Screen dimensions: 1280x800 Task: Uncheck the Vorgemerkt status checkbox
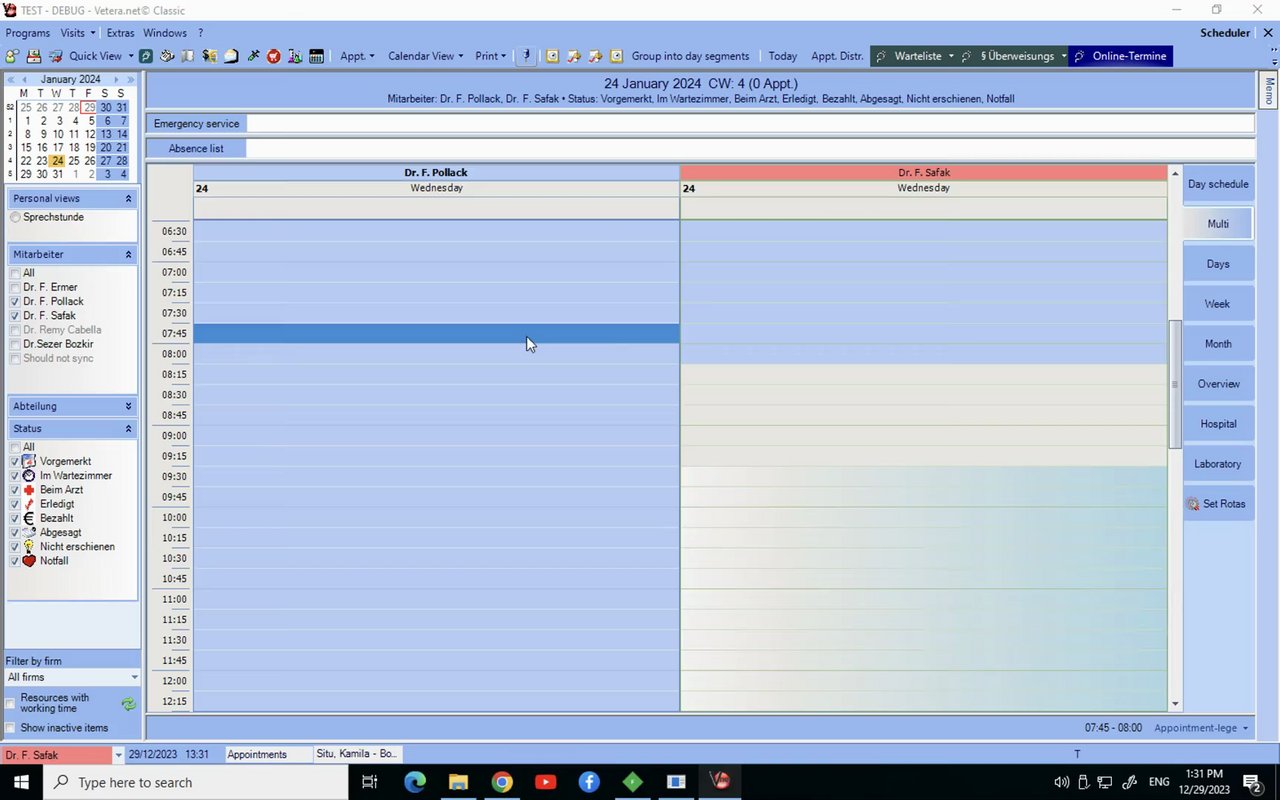[15, 461]
